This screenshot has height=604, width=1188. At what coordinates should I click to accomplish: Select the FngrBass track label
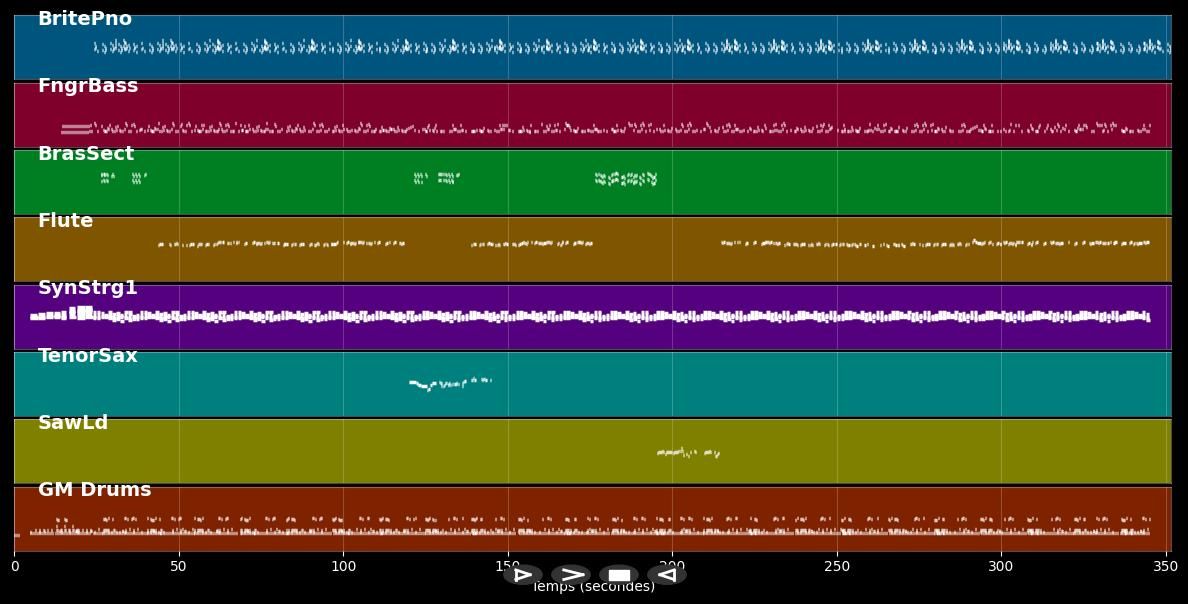point(88,86)
